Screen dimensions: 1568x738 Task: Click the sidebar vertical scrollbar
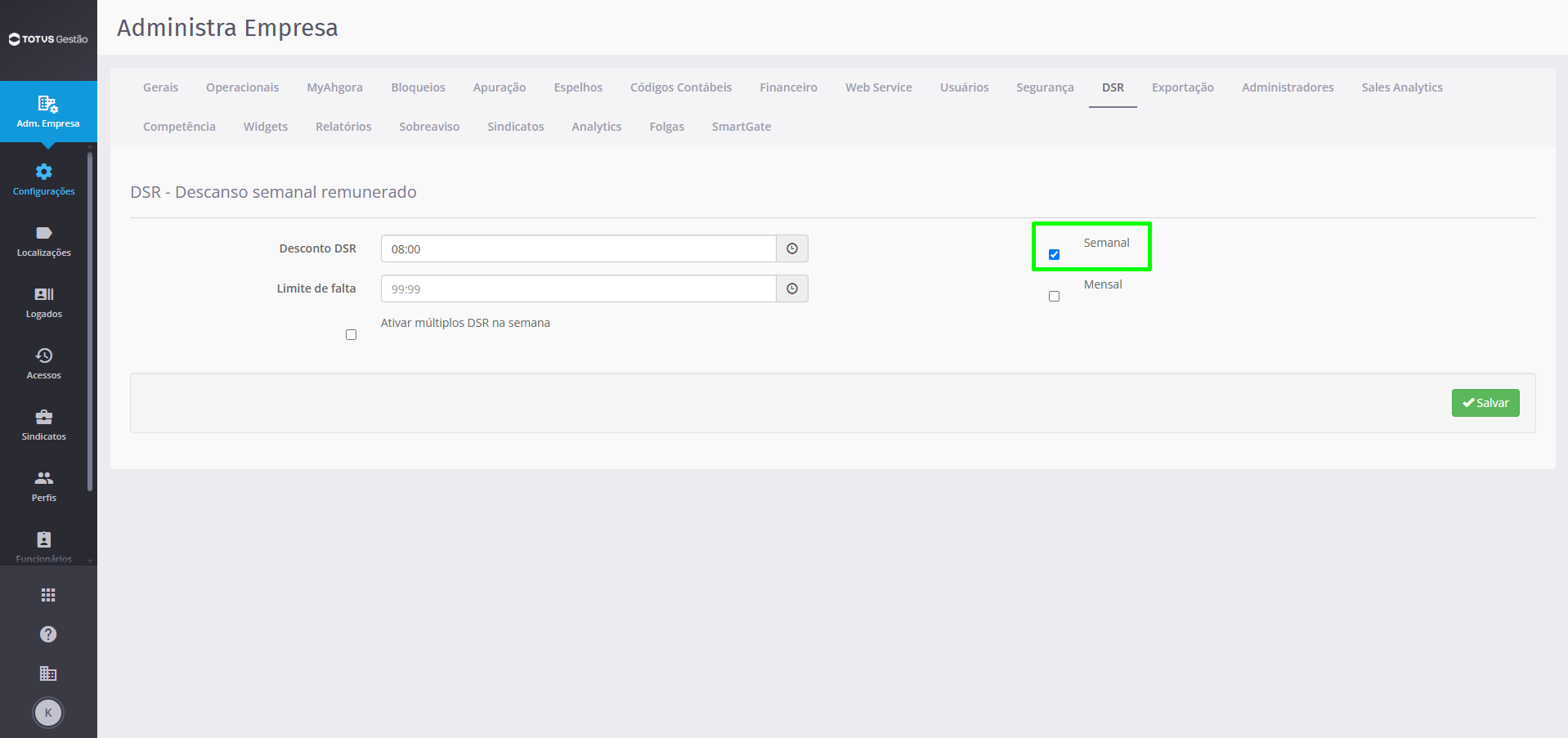(x=90, y=321)
